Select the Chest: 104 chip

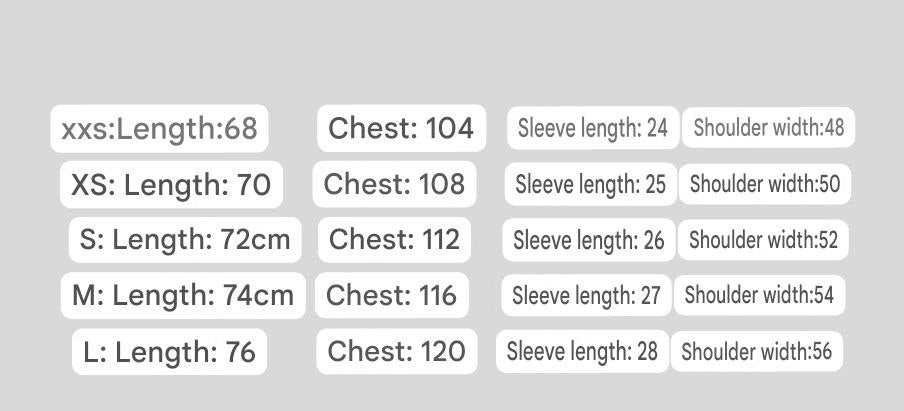point(401,128)
